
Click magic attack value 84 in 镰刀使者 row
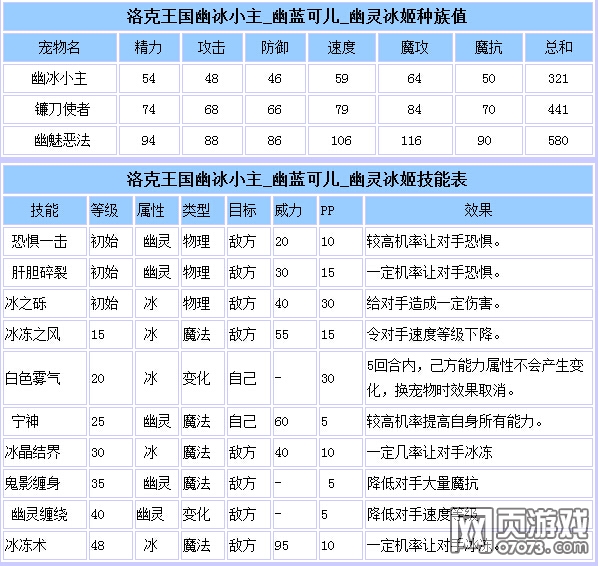(414, 110)
